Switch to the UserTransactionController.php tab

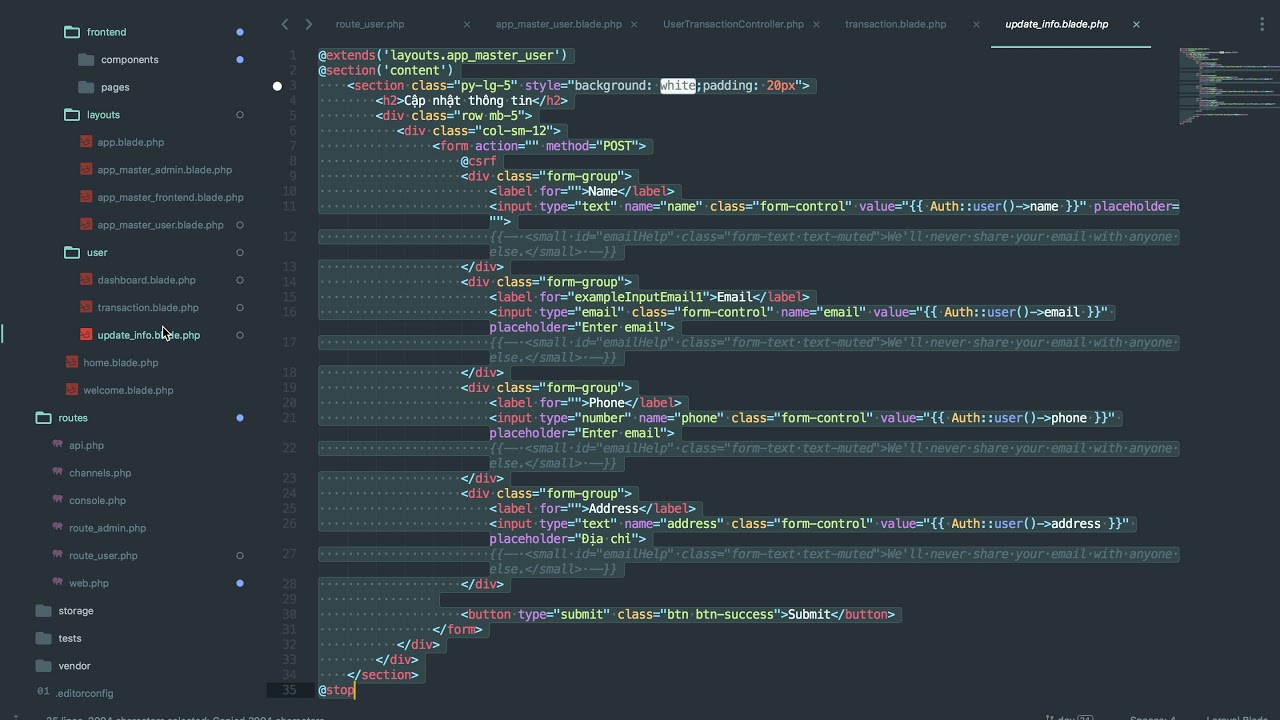(733, 24)
